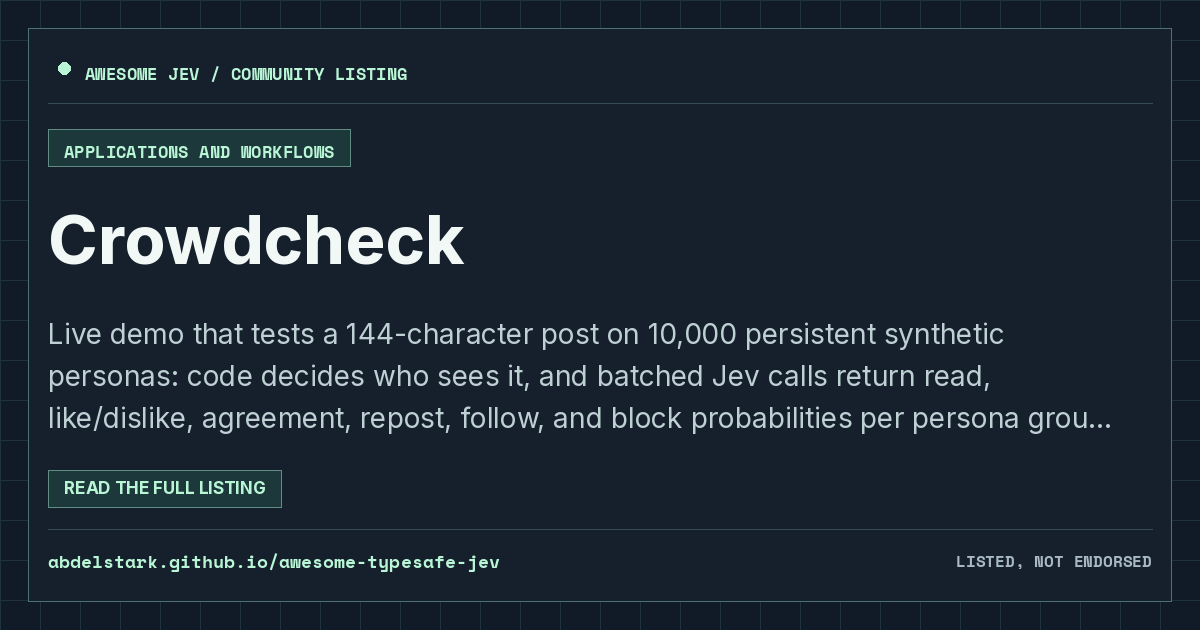Click the slash separator in the header
The image size is (1200, 630).
pos(213,74)
